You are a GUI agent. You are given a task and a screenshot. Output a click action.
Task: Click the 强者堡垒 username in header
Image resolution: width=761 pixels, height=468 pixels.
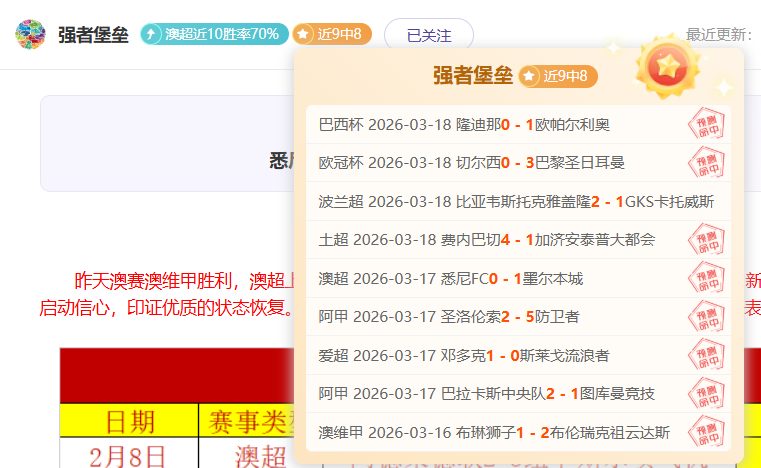click(x=93, y=35)
